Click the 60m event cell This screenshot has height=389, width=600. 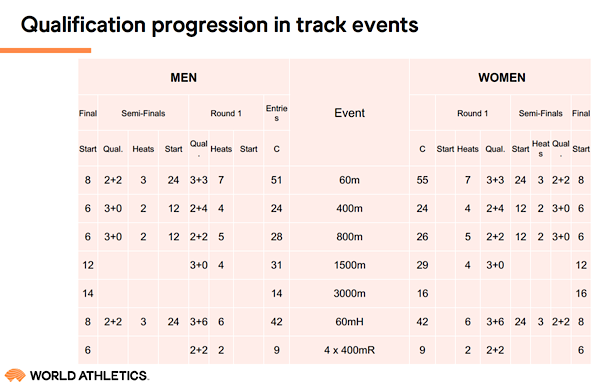(x=349, y=180)
